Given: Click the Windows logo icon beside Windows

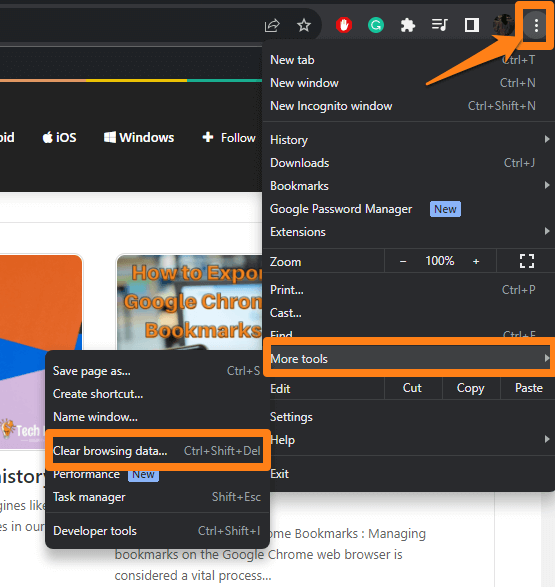Looking at the screenshot, I should (110, 137).
